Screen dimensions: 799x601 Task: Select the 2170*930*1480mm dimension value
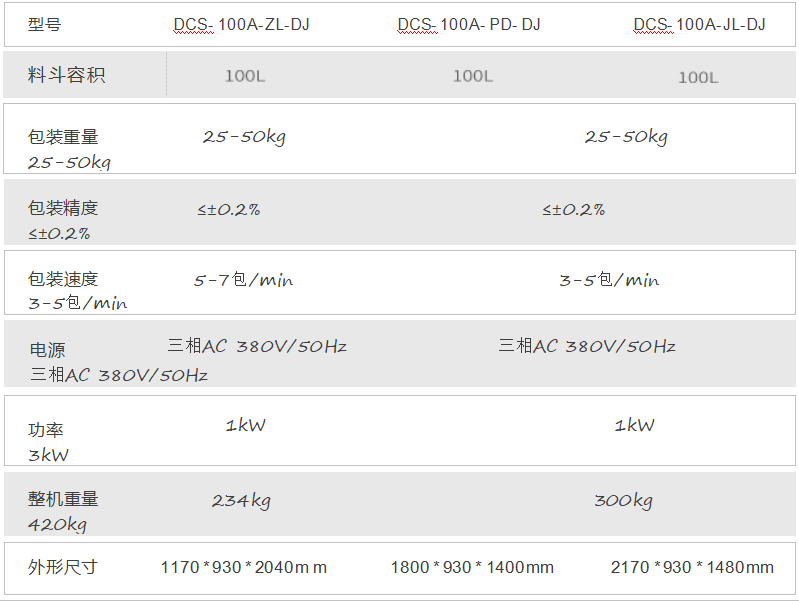pyautogui.click(x=692, y=567)
